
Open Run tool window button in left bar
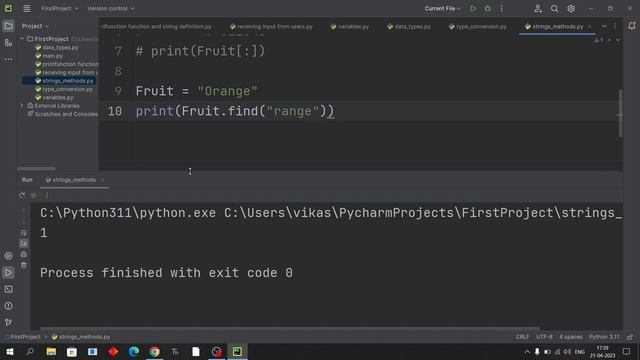click(x=8, y=273)
